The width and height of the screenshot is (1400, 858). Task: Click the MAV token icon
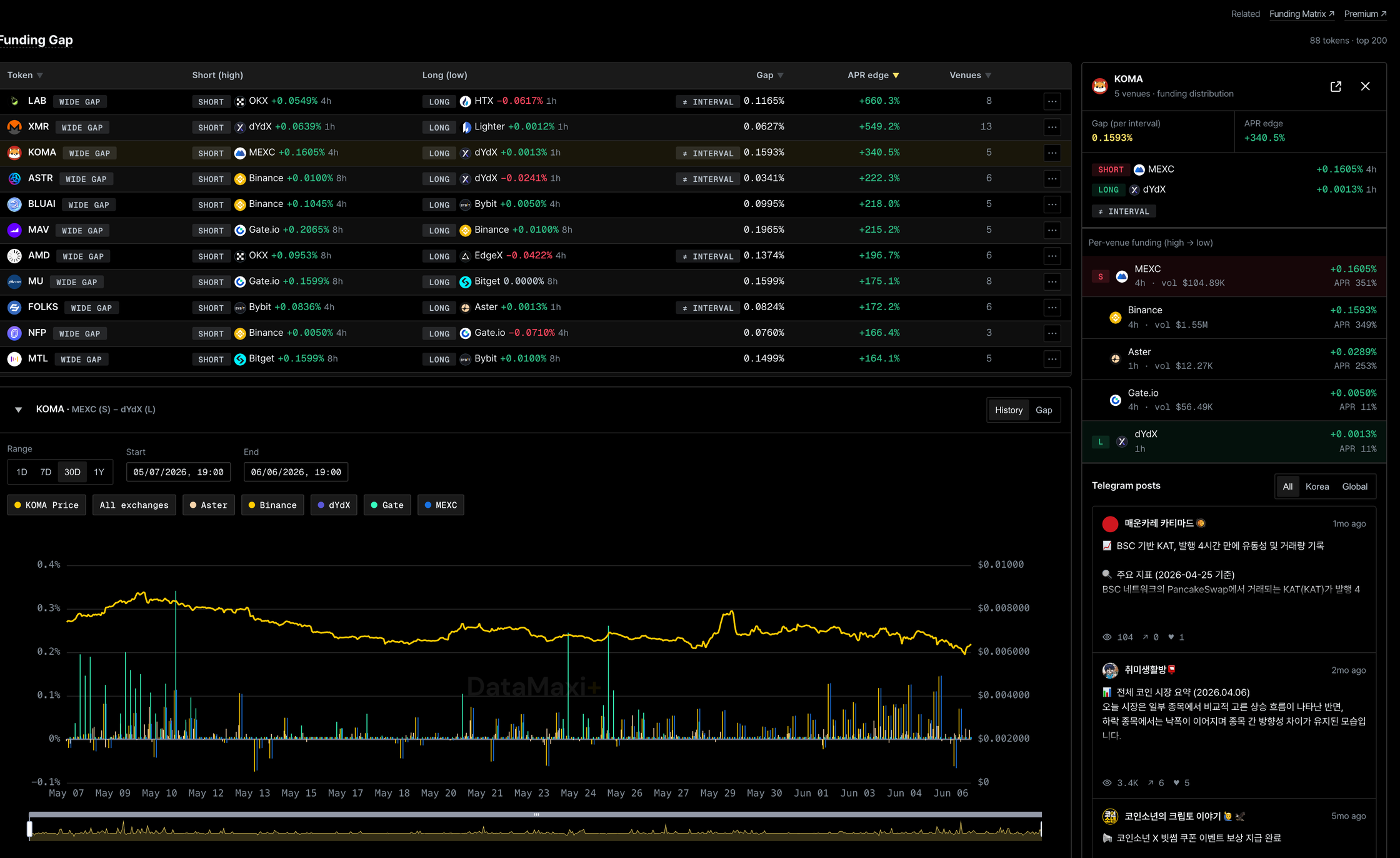(14, 230)
